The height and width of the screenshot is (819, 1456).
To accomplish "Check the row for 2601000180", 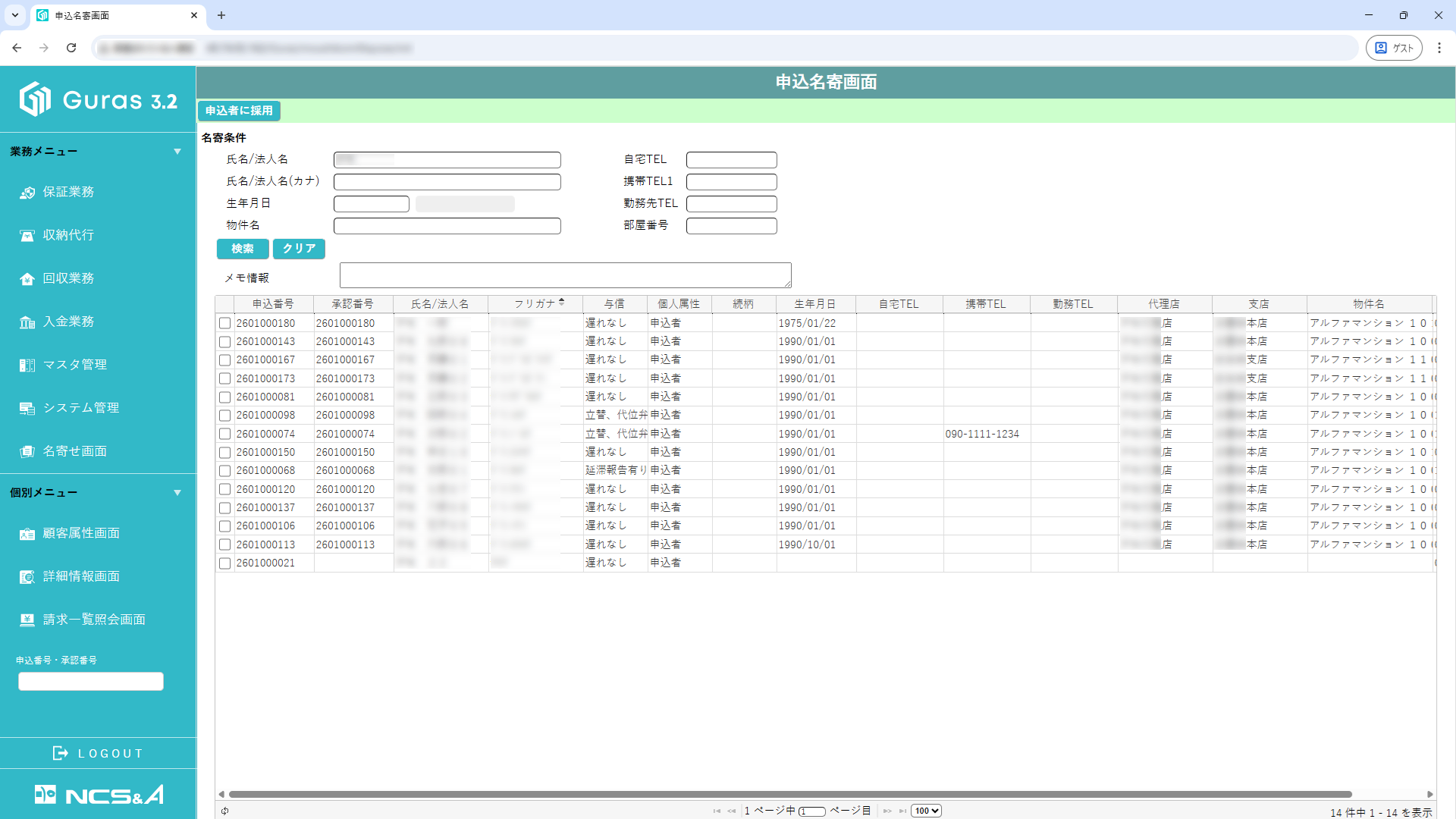I will 225,324.
